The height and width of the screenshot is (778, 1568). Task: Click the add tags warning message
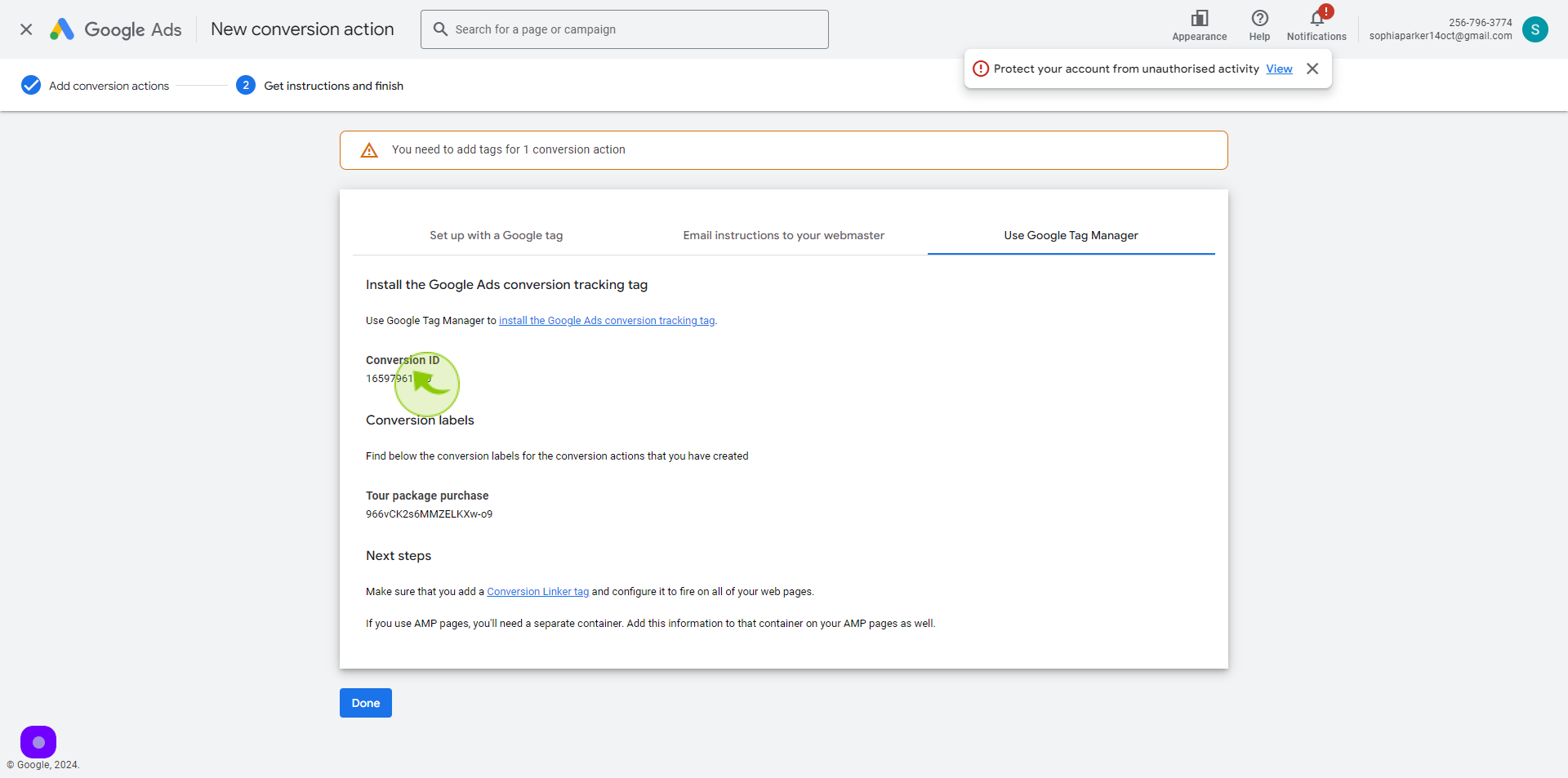coord(509,149)
